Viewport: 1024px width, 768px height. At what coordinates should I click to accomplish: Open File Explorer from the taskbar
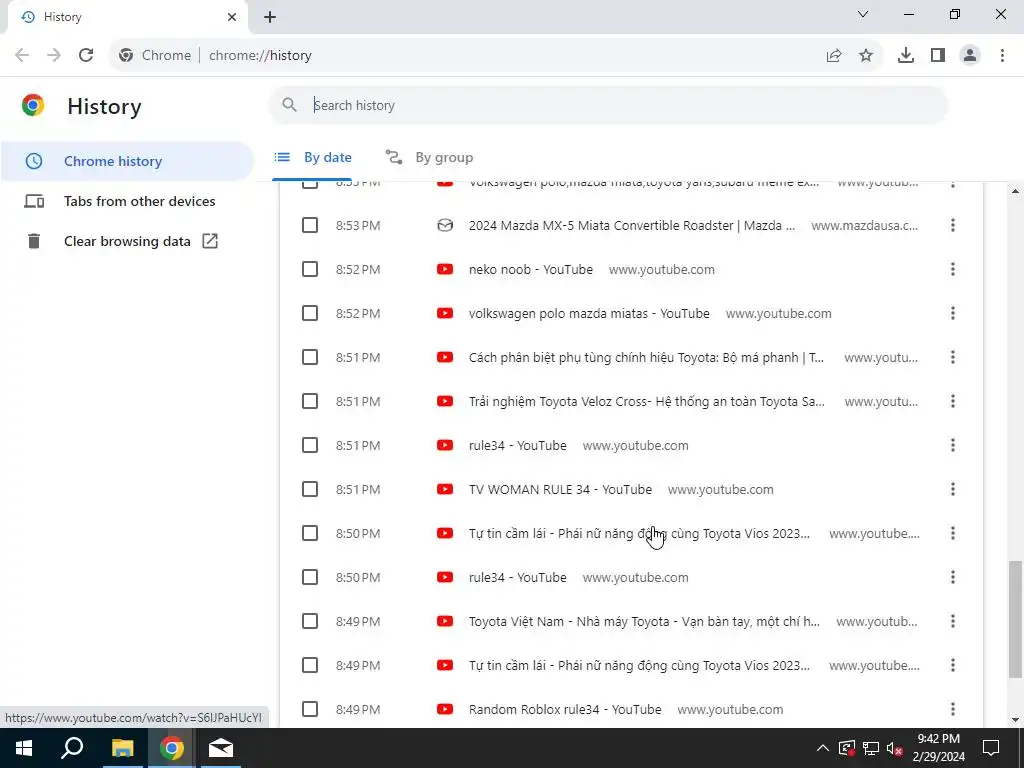pos(122,748)
